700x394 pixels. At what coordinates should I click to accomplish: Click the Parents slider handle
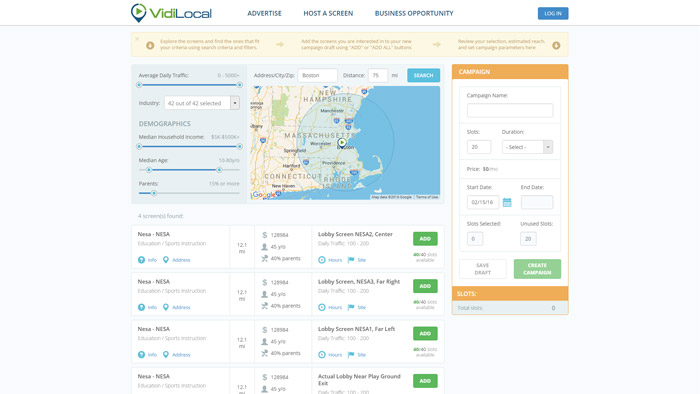(154, 193)
